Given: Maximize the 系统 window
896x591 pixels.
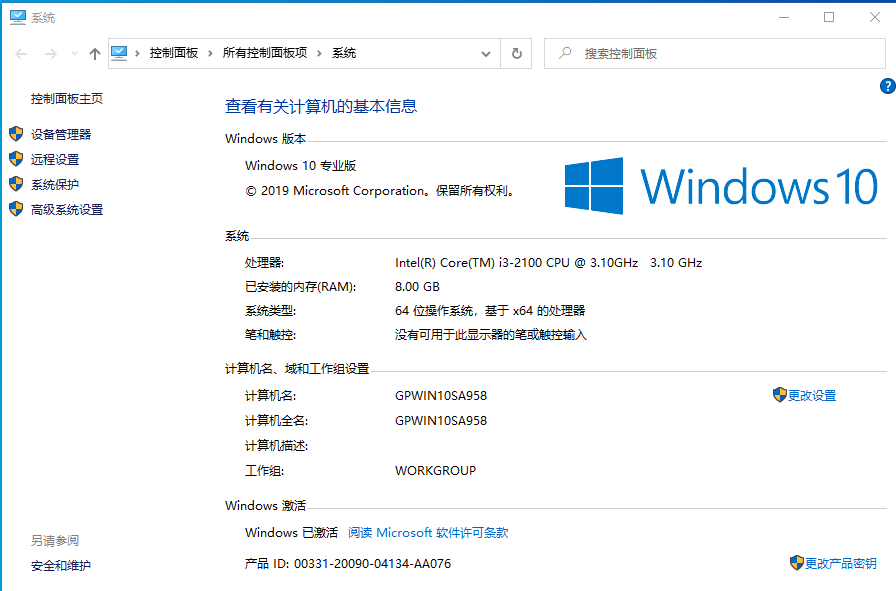Looking at the screenshot, I should (x=829, y=17).
